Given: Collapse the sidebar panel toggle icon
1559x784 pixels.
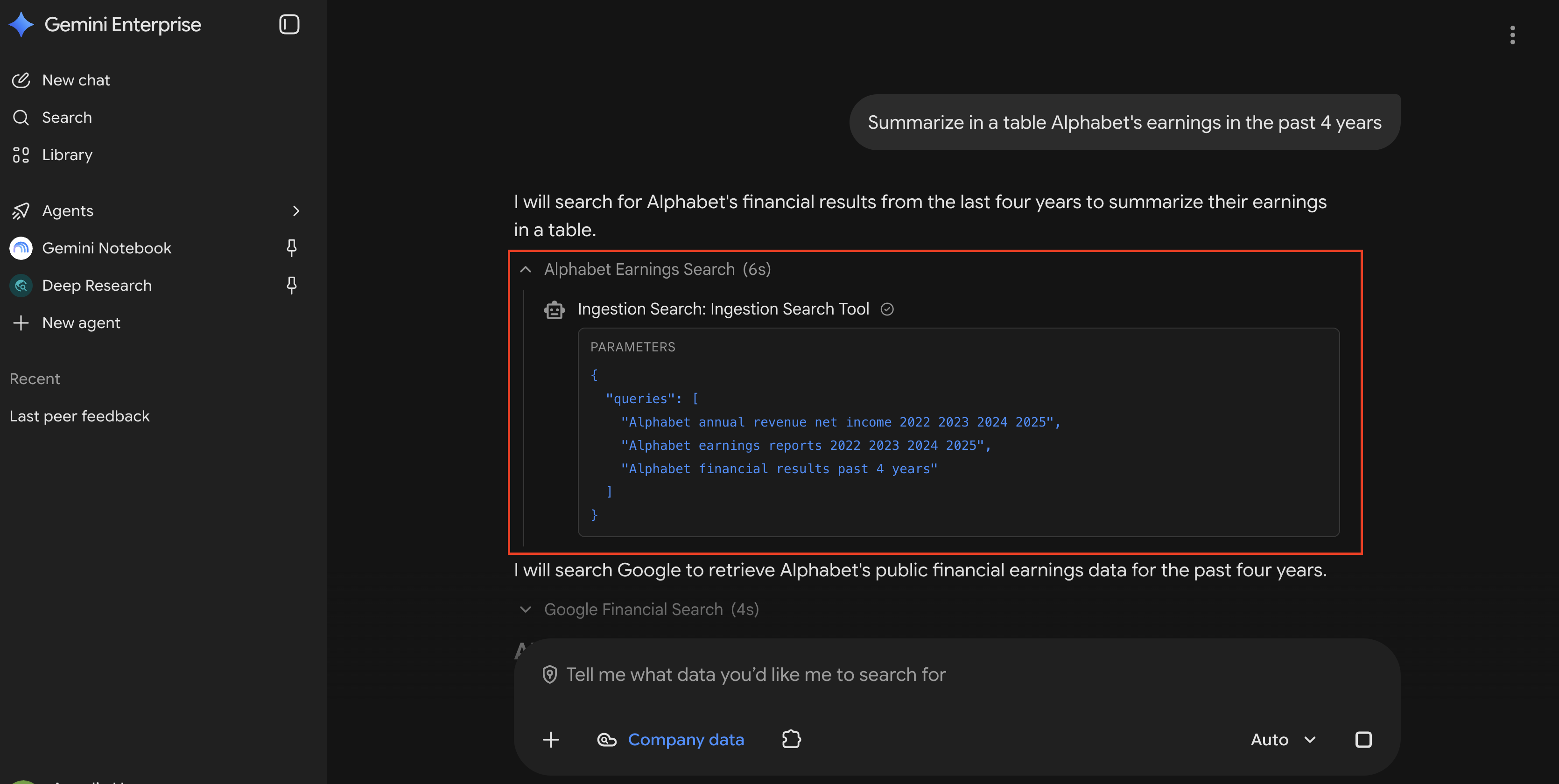Looking at the screenshot, I should (289, 25).
